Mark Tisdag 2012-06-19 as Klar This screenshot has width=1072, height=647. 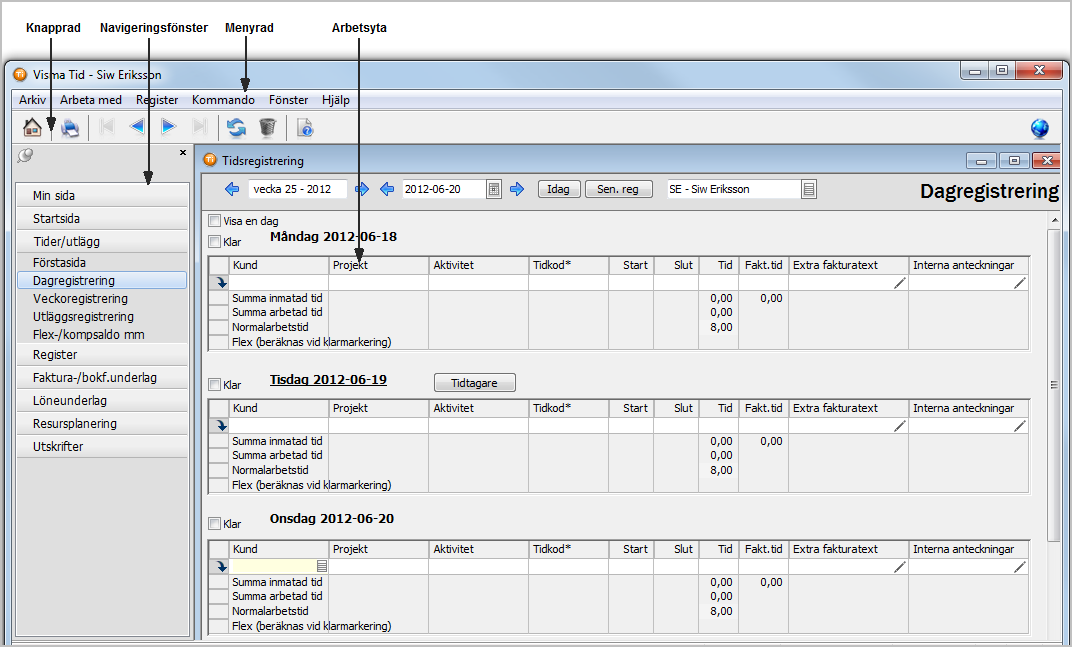point(215,384)
